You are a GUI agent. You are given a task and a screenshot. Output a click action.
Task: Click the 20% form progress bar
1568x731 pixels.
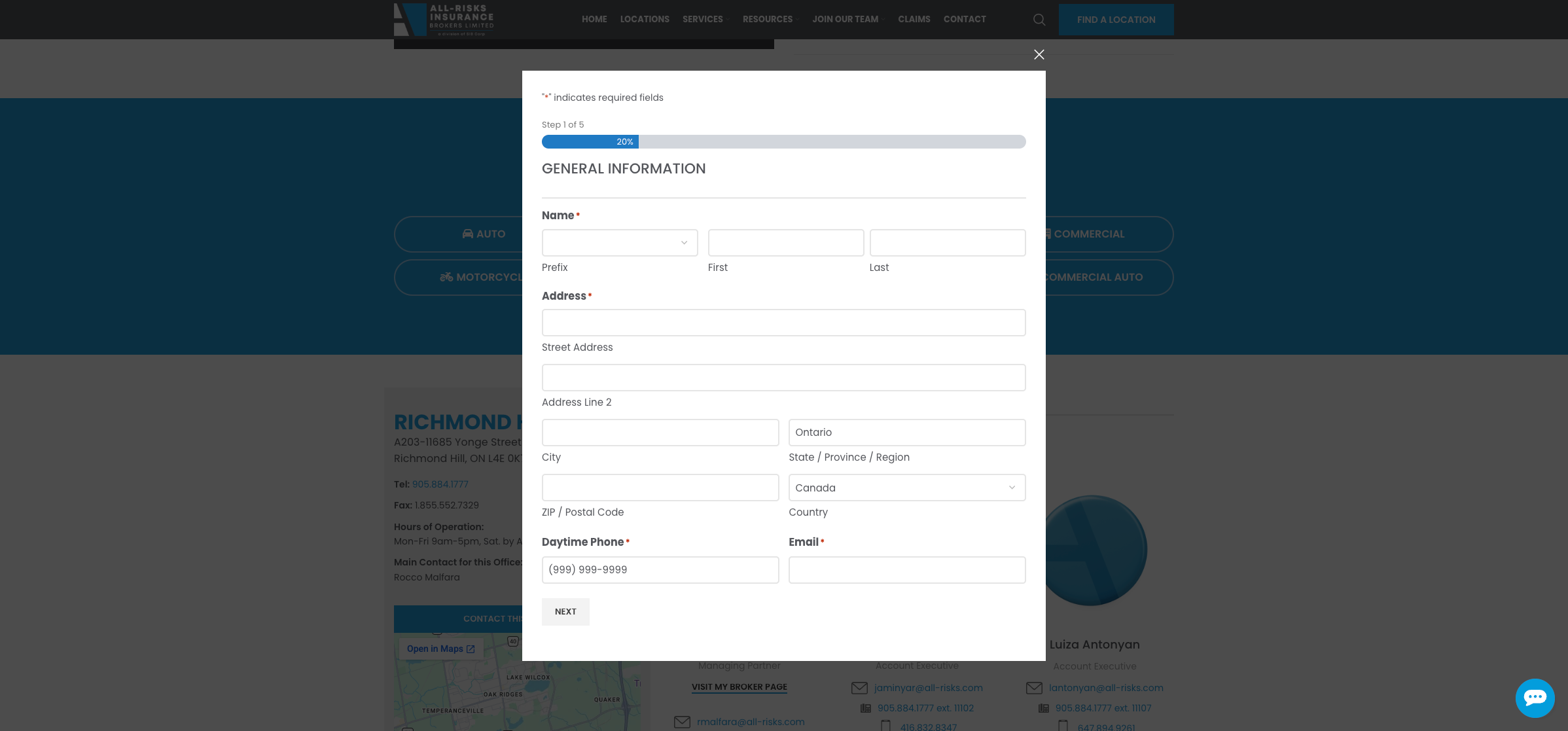click(x=784, y=142)
